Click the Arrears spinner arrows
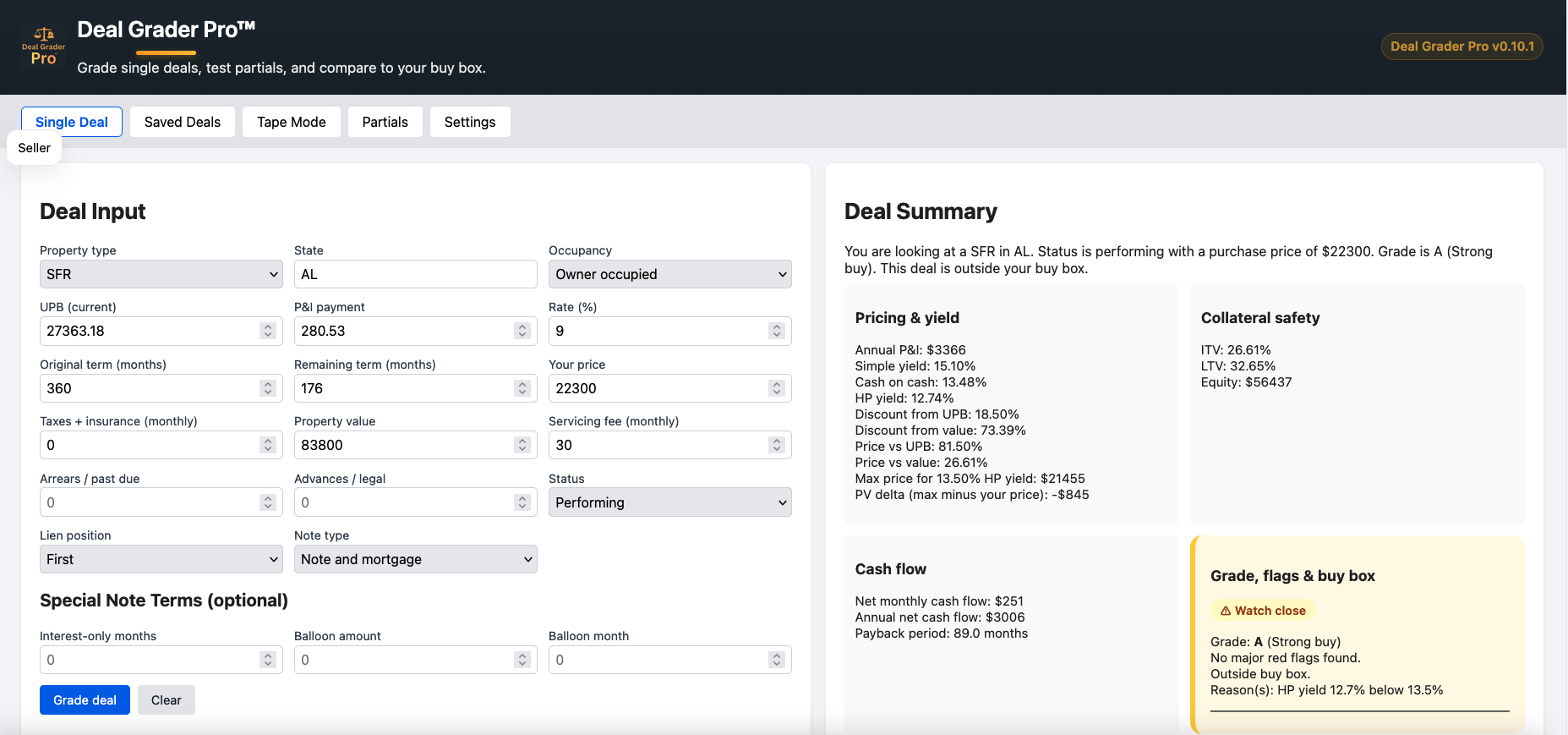 pyautogui.click(x=268, y=502)
